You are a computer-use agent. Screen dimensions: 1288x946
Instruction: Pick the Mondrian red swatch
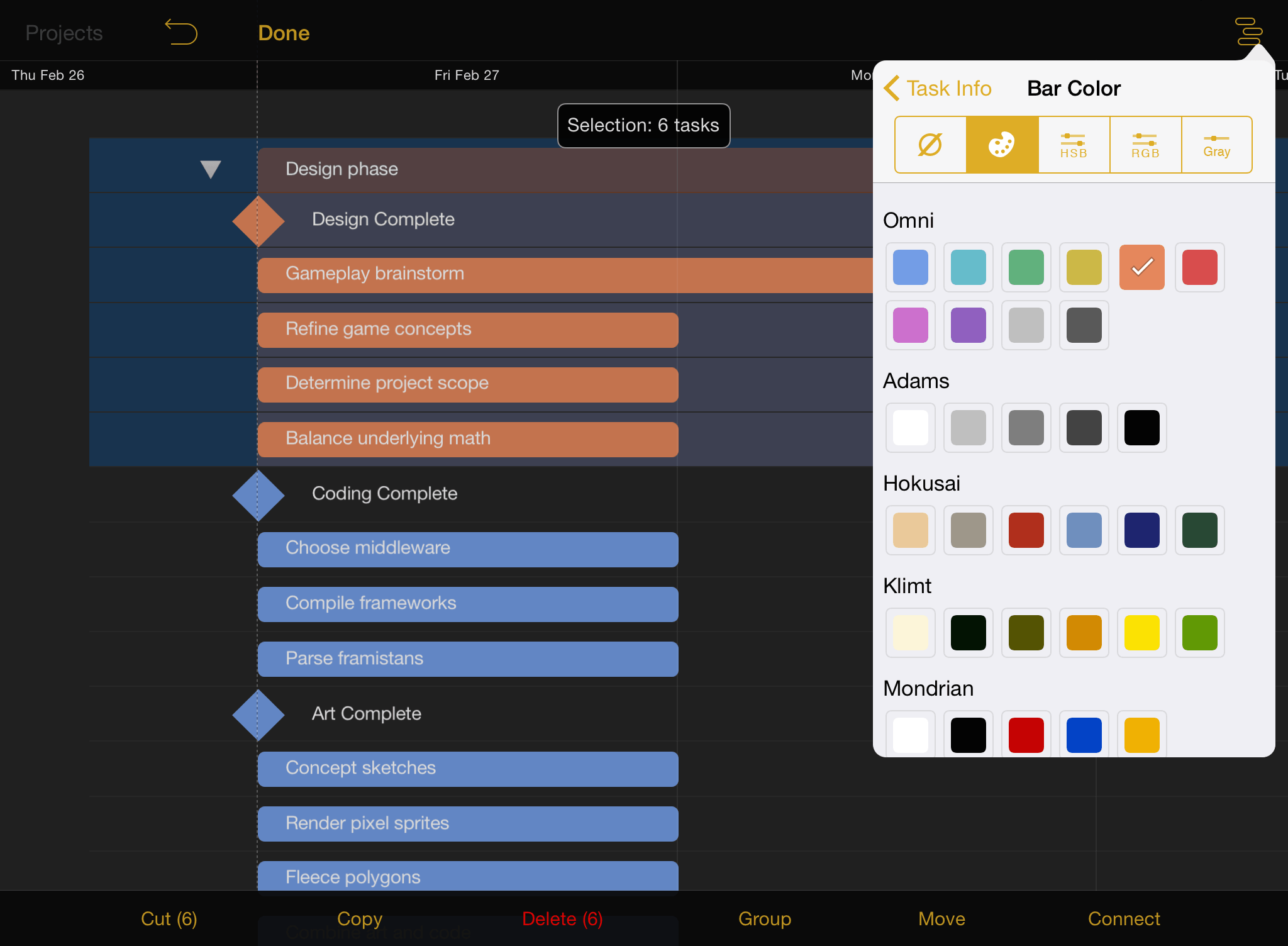point(1026,735)
